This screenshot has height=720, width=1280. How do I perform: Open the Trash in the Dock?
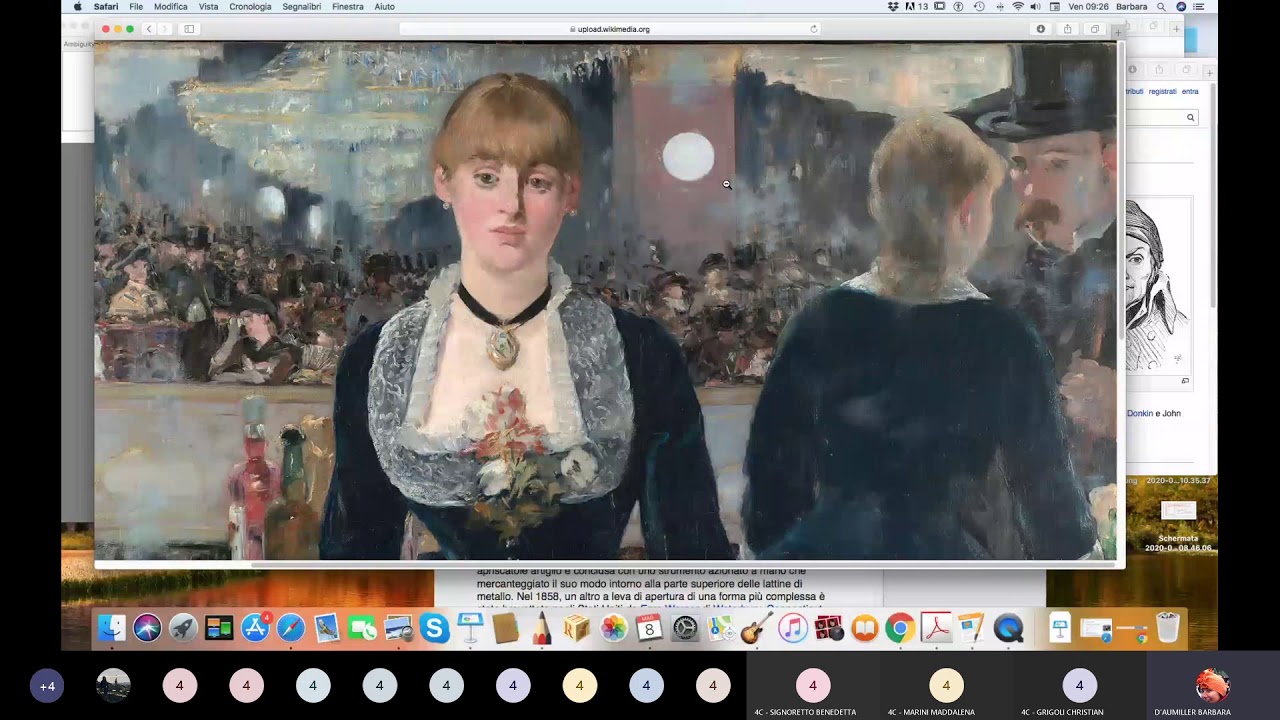(x=1168, y=628)
